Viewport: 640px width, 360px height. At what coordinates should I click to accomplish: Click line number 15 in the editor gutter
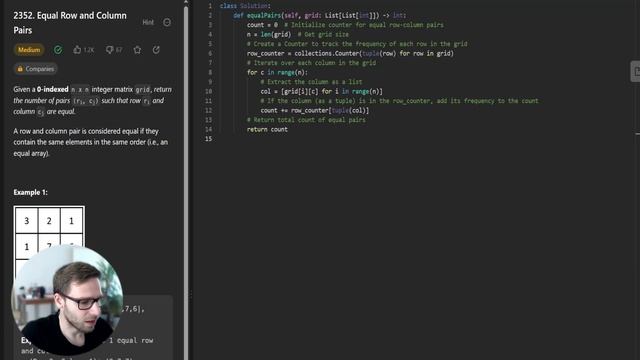pyautogui.click(x=209, y=139)
